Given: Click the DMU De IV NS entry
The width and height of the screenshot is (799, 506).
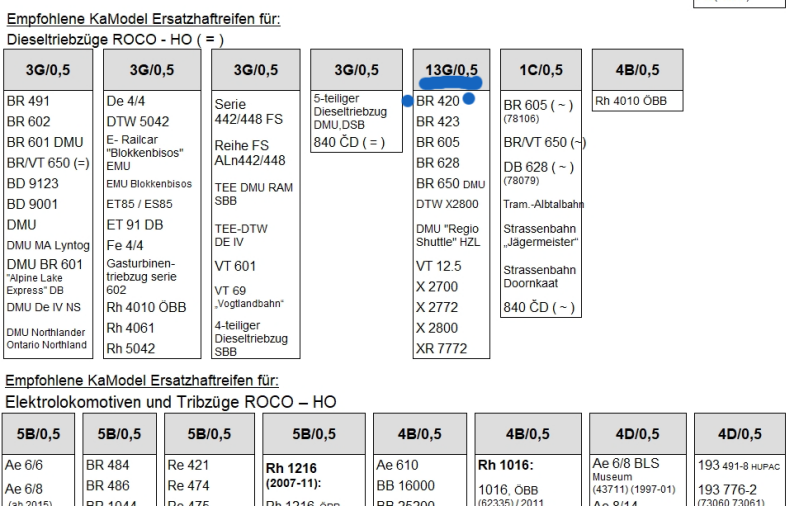Looking at the screenshot, I should (43, 307).
